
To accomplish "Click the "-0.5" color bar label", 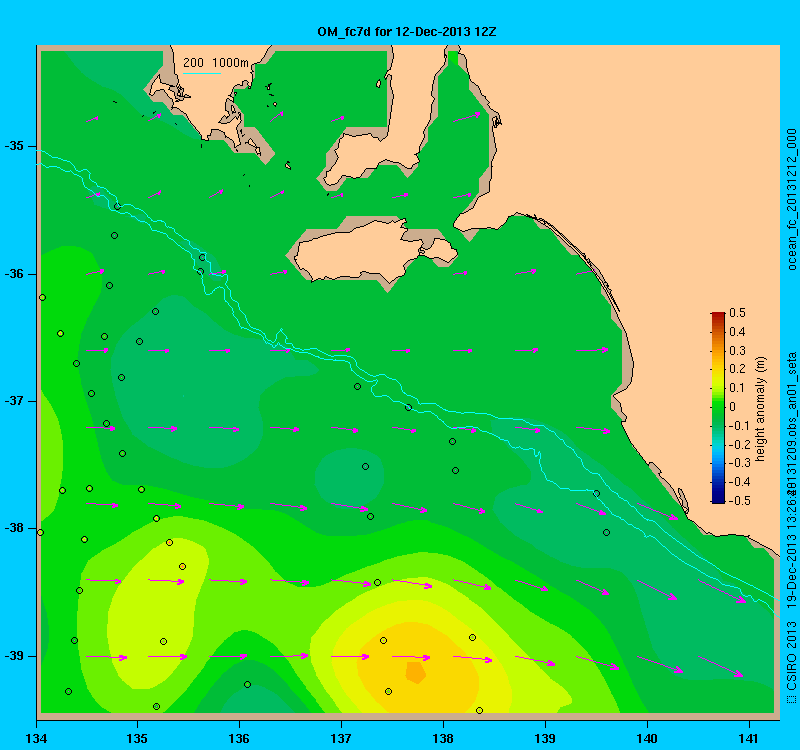I will coord(739,501).
